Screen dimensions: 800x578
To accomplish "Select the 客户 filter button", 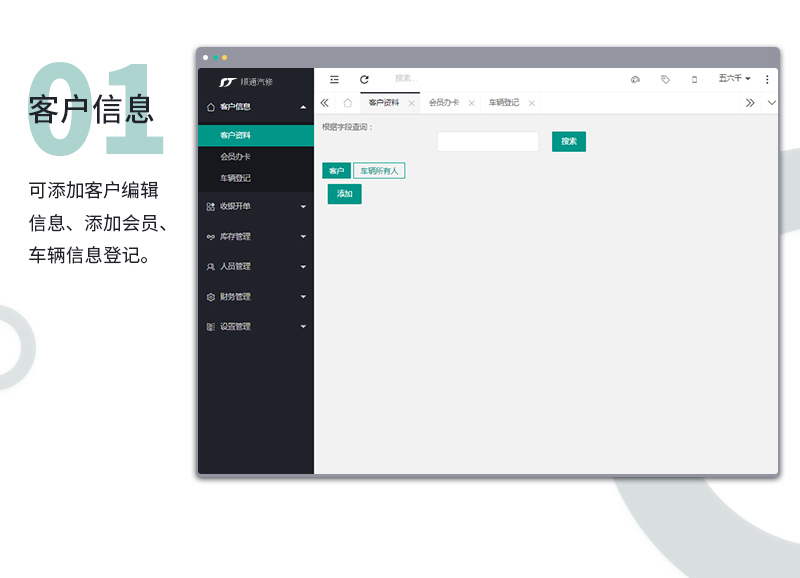I will click(x=336, y=171).
